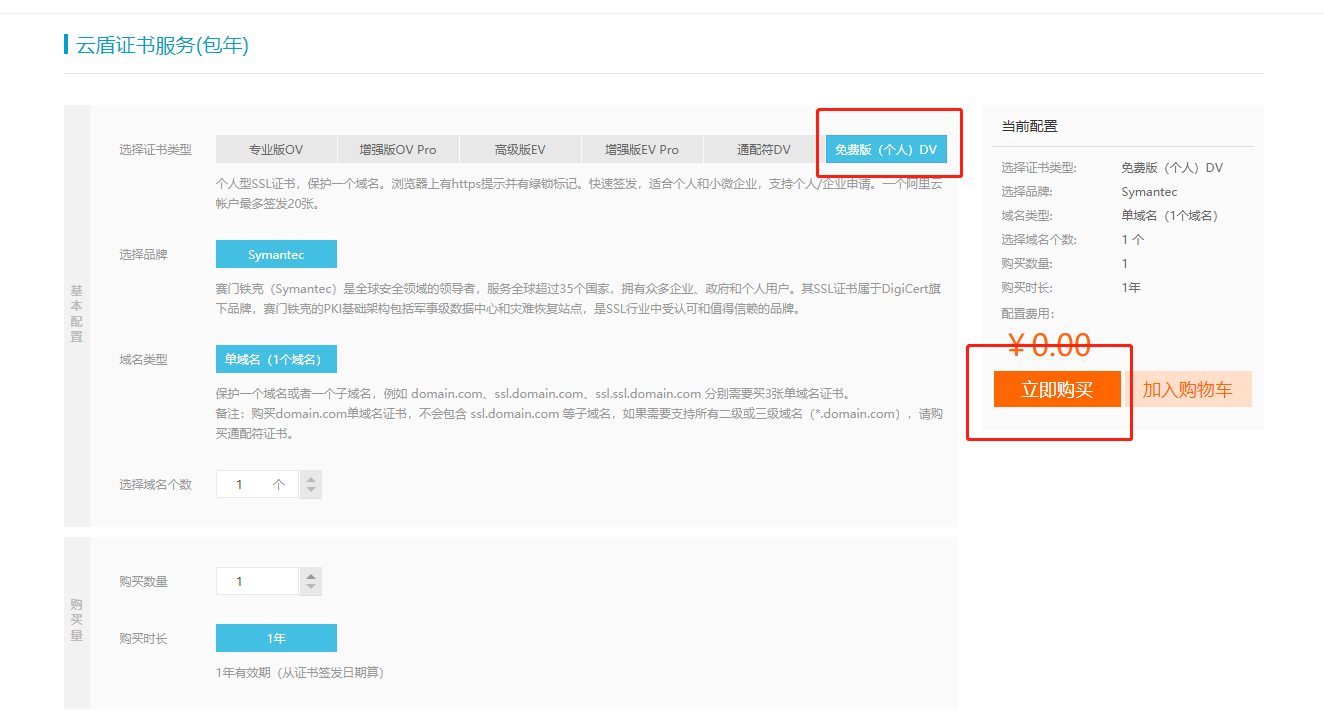This screenshot has height=717, width=1324.
Task: Select the 单域名（1个域名）domain type
Action: coord(276,358)
